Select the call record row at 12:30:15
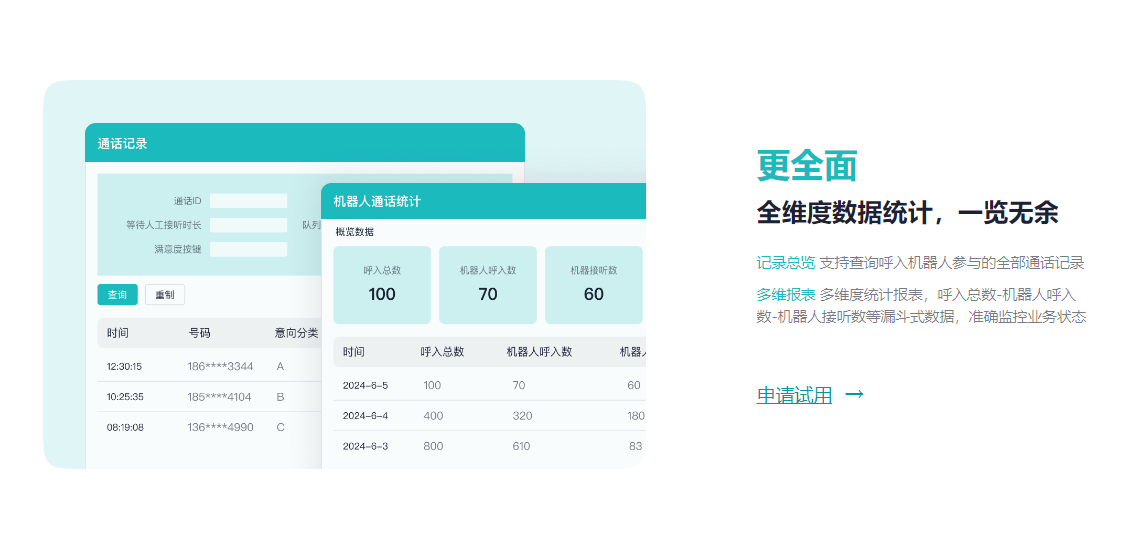 click(x=208, y=366)
